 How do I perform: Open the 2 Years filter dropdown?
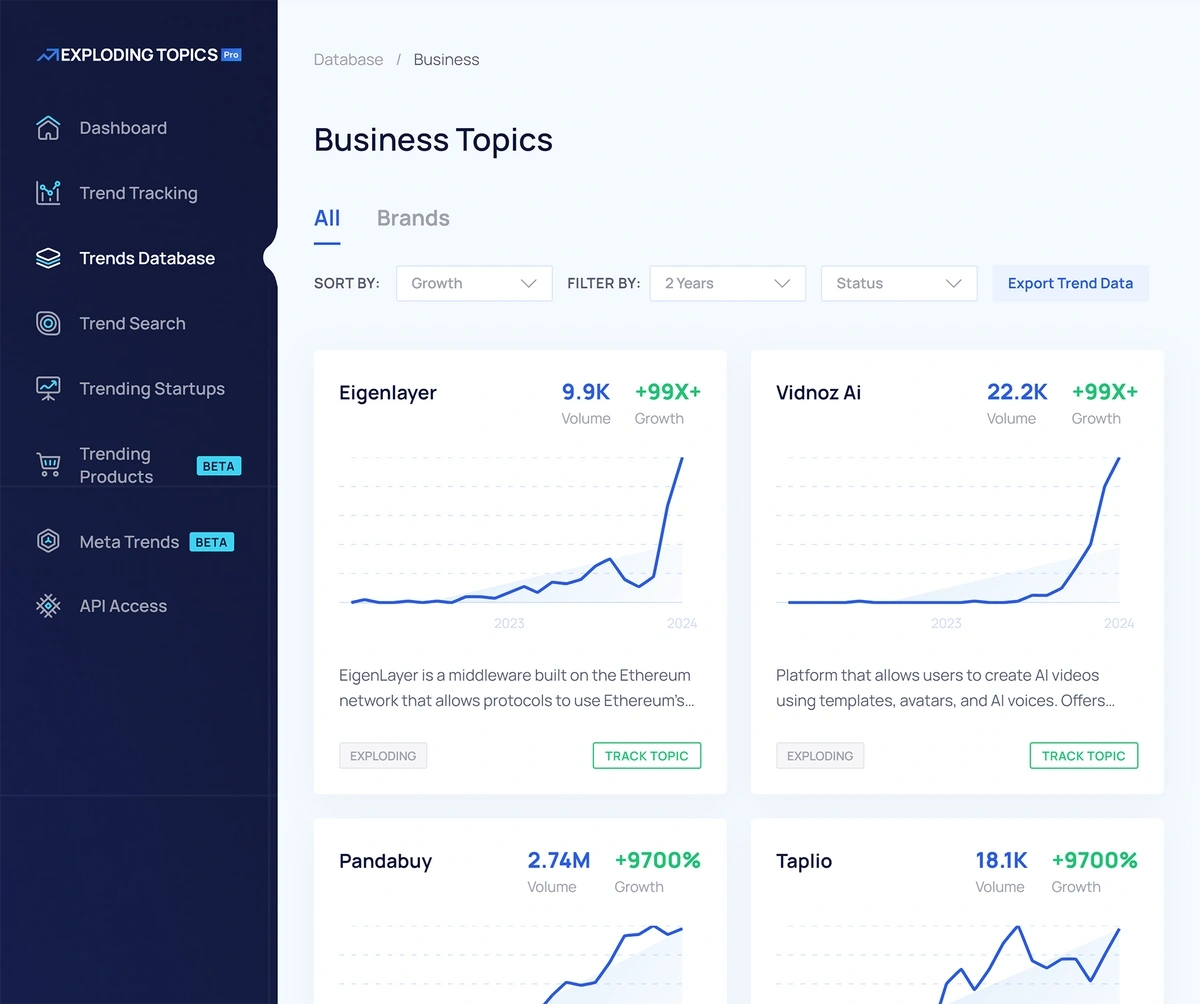pos(728,283)
